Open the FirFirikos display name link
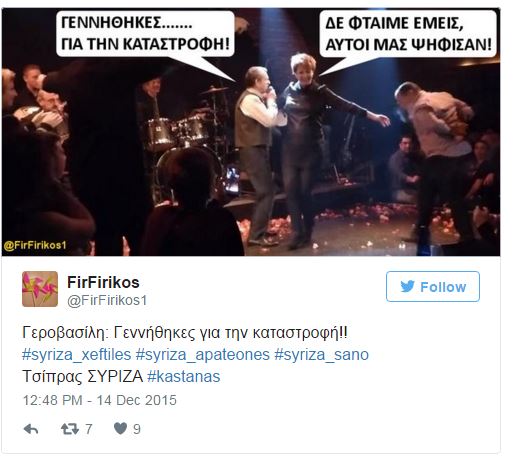Image resolution: width=521 pixels, height=465 pixels. (103, 282)
